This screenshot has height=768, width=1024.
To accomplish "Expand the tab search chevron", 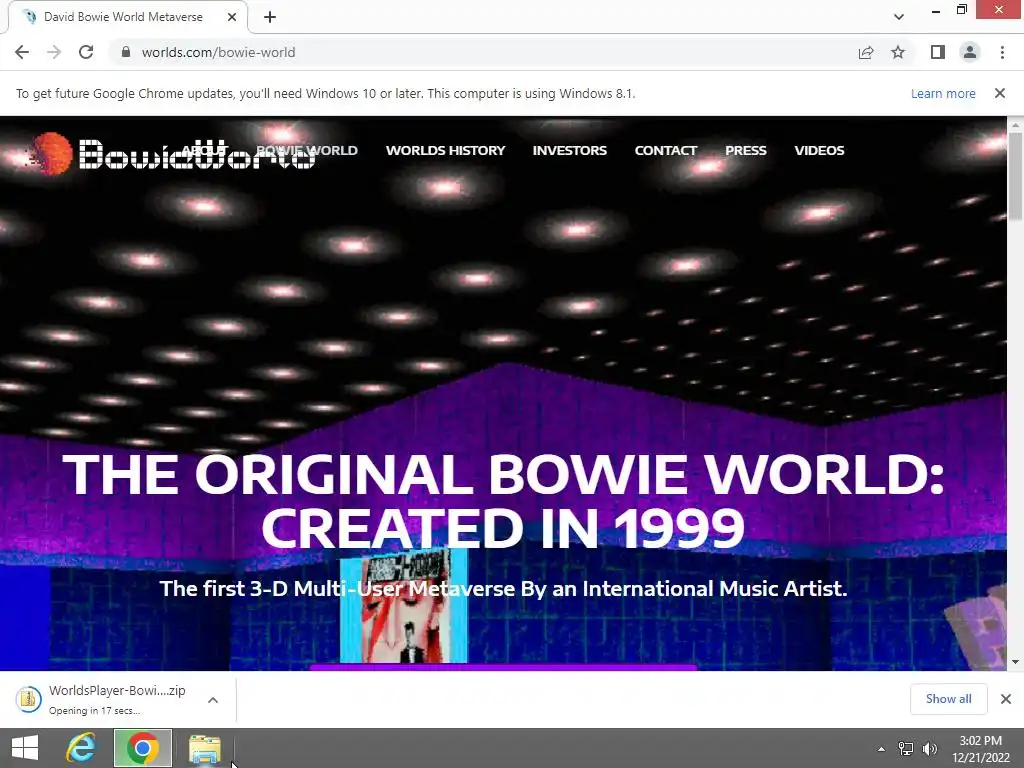I will pos(899,17).
